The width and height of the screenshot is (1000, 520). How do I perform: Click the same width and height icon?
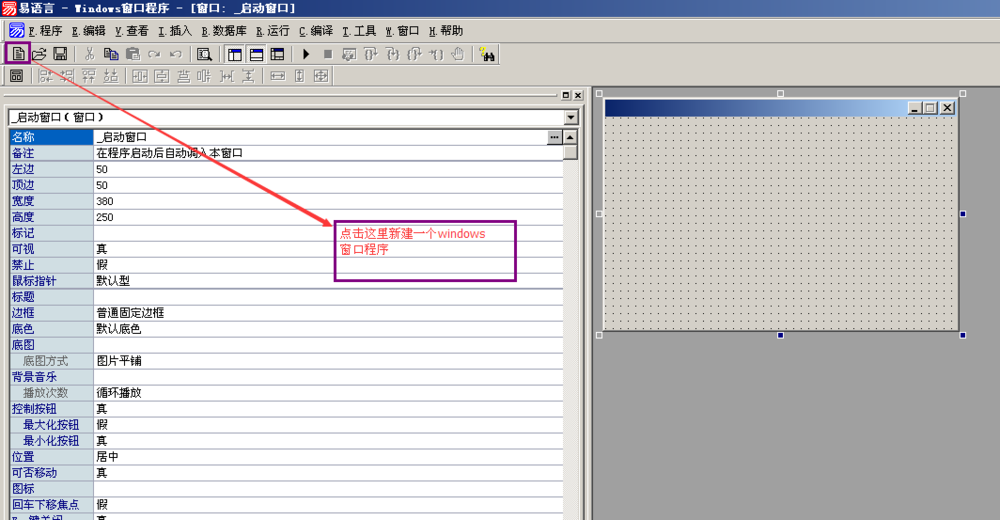[x=321, y=76]
